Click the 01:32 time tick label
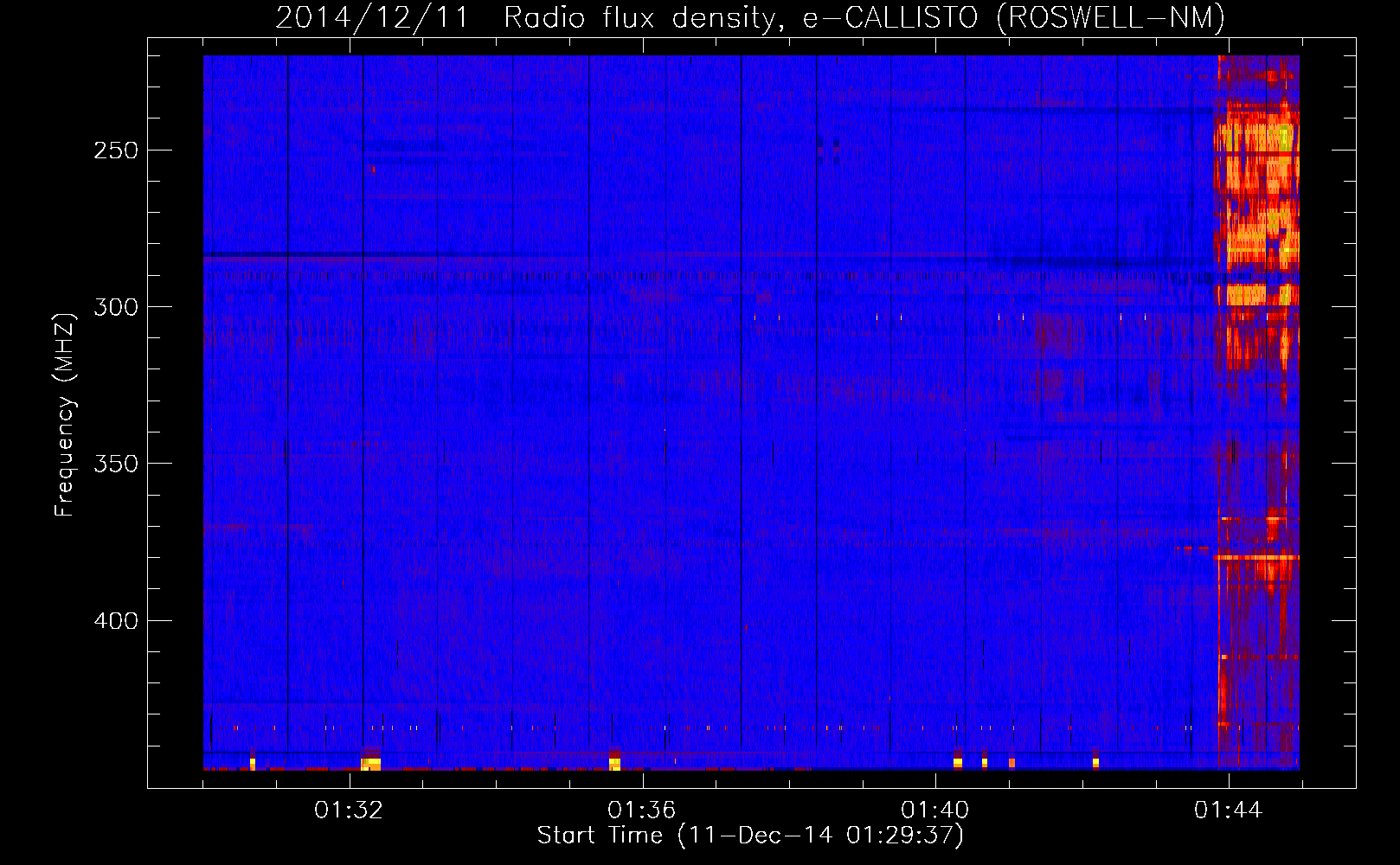This screenshot has width=1400, height=865. point(349,811)
